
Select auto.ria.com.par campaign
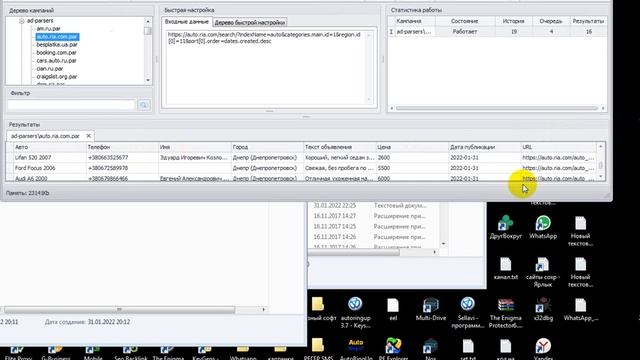coord(57,37)
